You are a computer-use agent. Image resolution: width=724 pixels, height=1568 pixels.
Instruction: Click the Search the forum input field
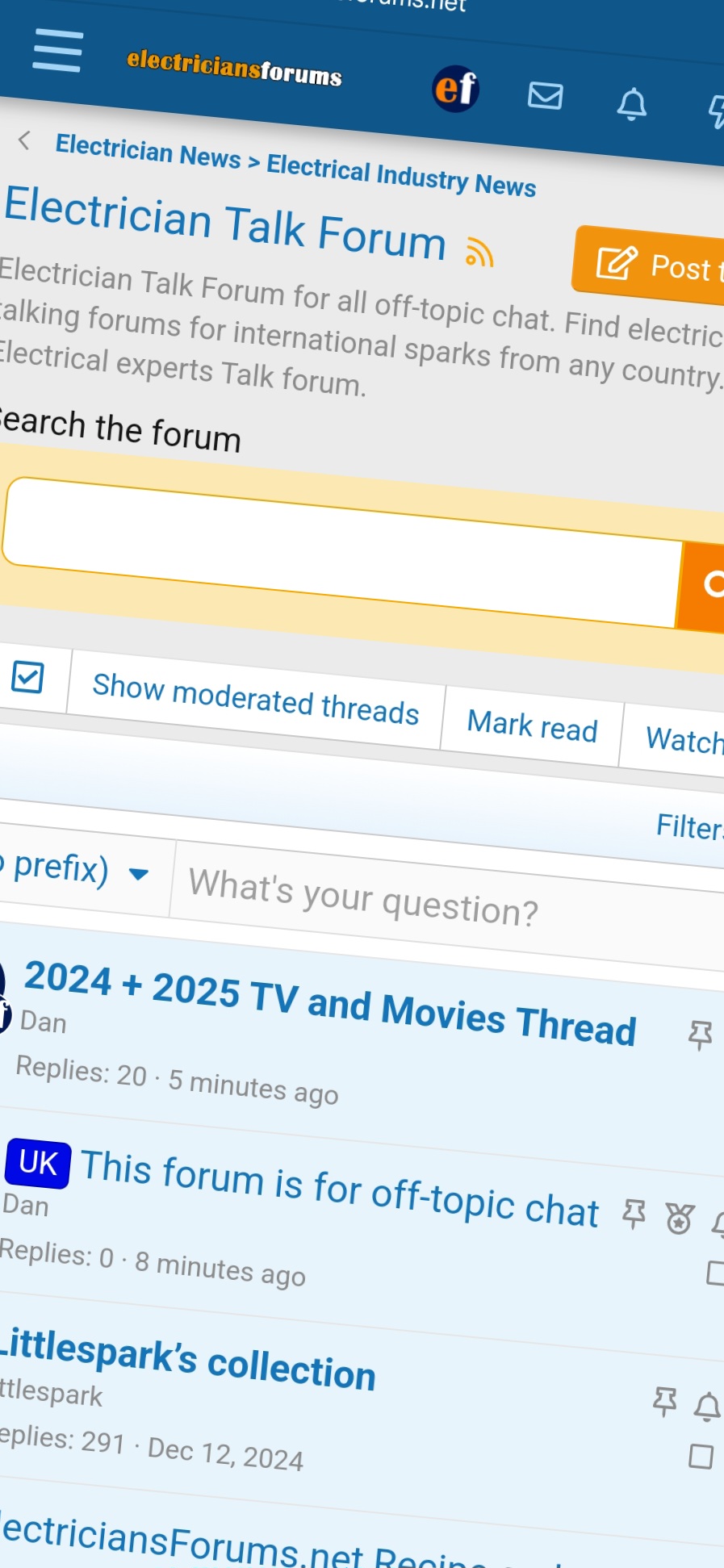[339, 553]
